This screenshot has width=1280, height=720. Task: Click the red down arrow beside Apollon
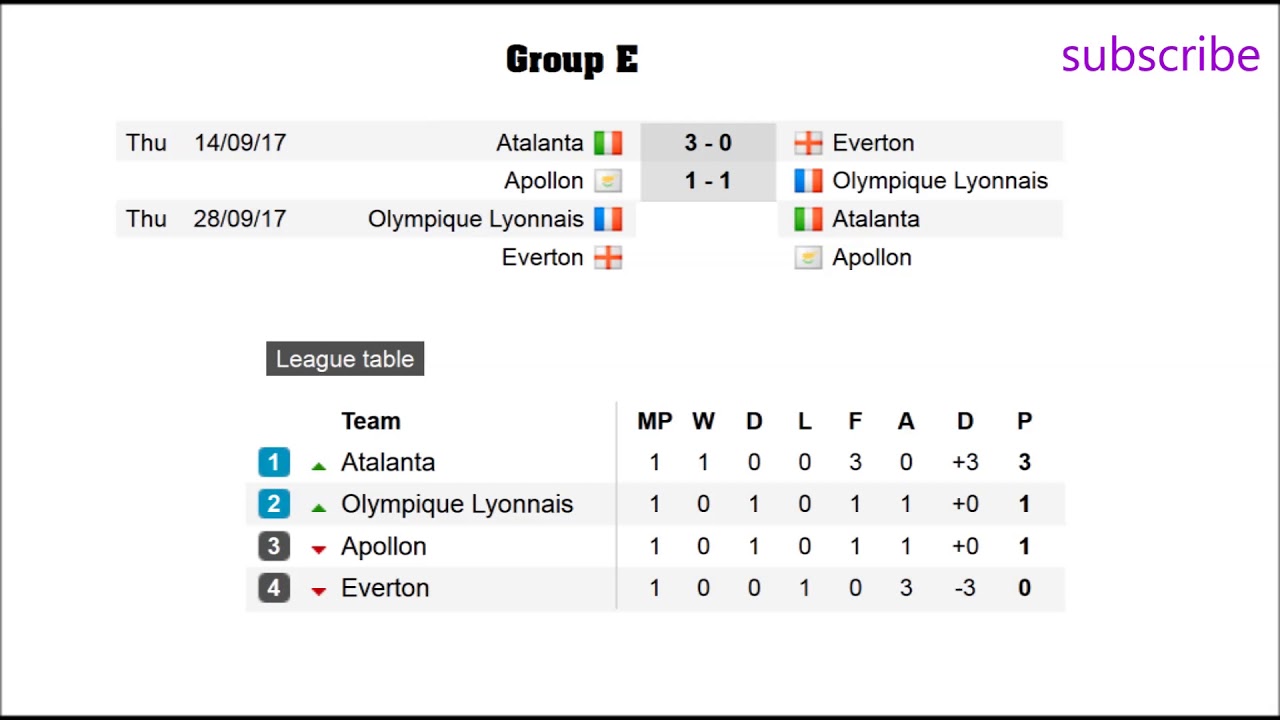click(x=319, y=549)
